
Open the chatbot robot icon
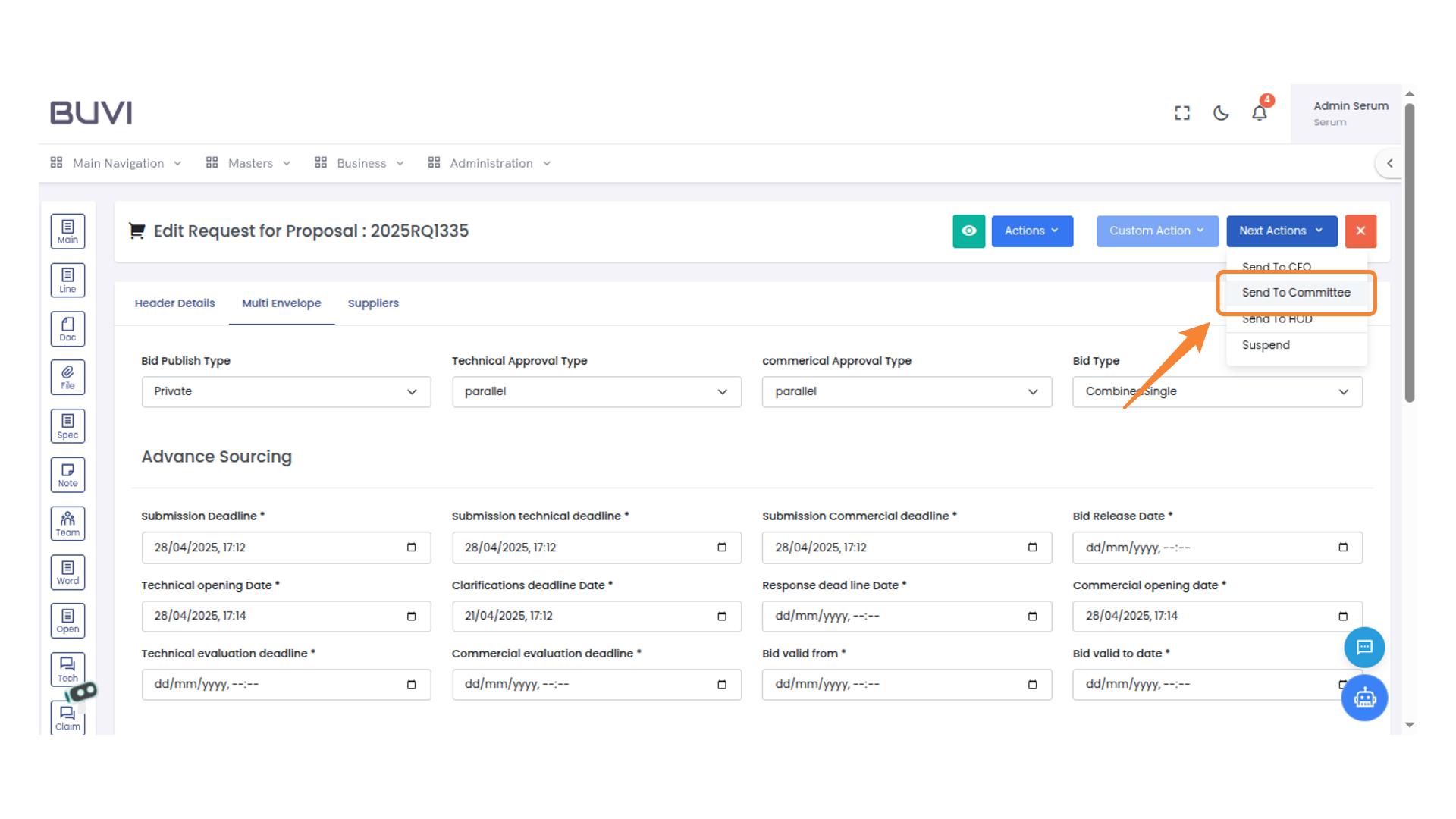[1364, 698]
